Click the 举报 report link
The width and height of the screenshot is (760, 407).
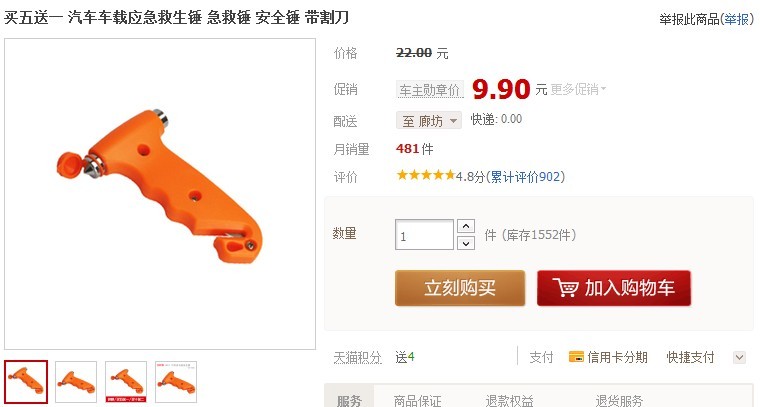pos(736,19)
